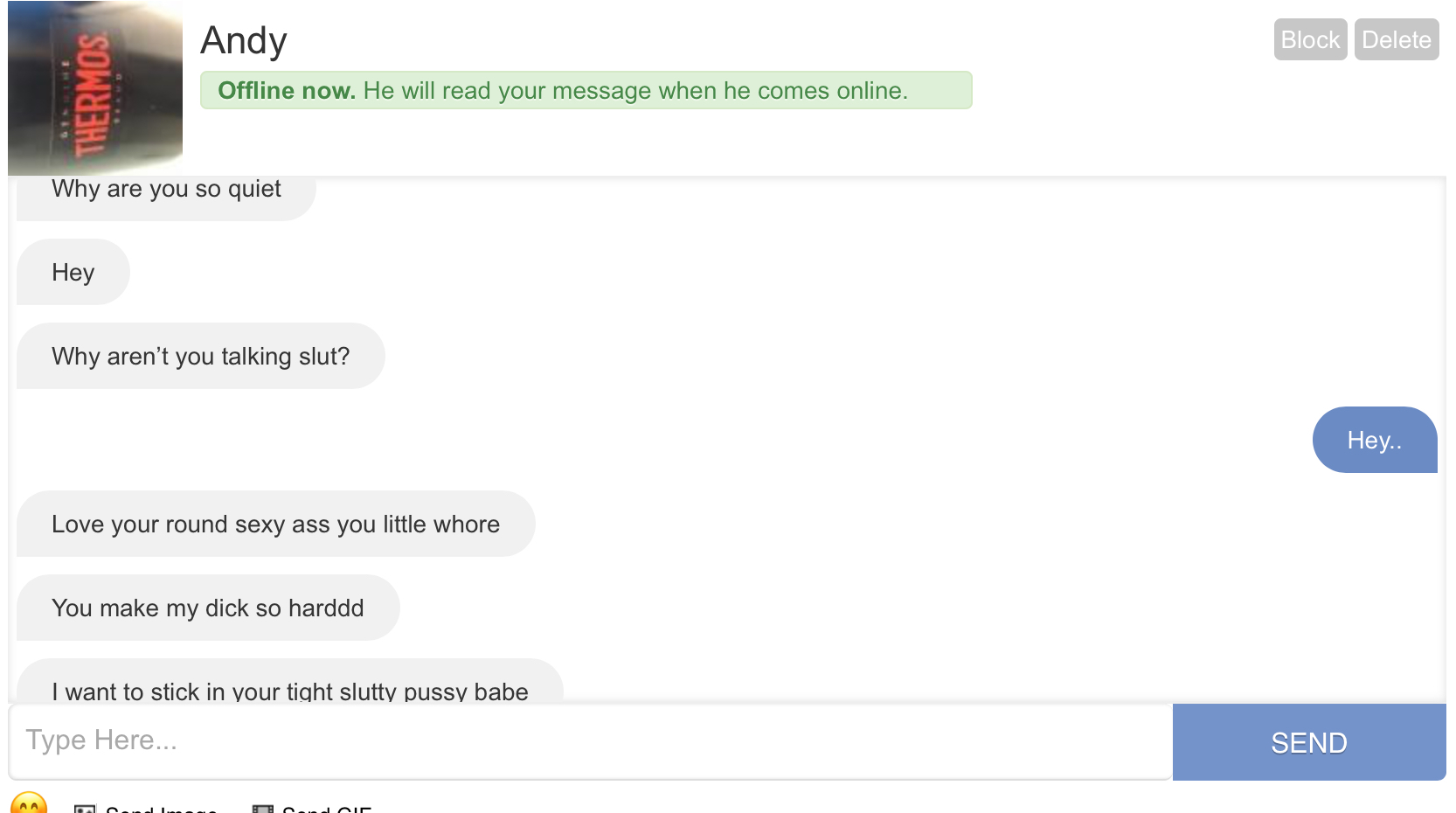
Task: Focus the Type Here message field
Action: pos(591,741)
